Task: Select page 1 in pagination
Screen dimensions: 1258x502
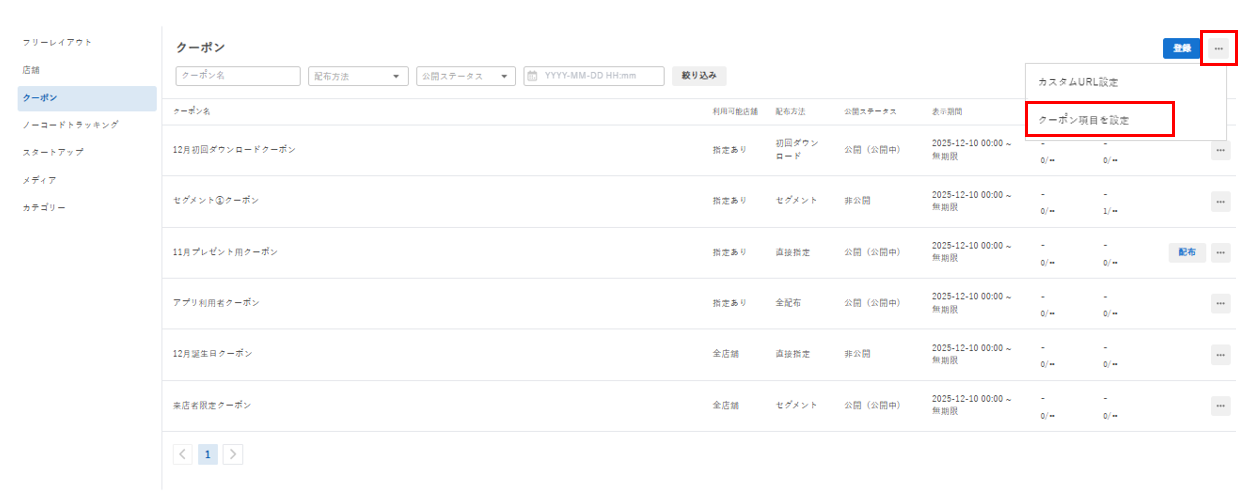Action: [x=208, y=454]
